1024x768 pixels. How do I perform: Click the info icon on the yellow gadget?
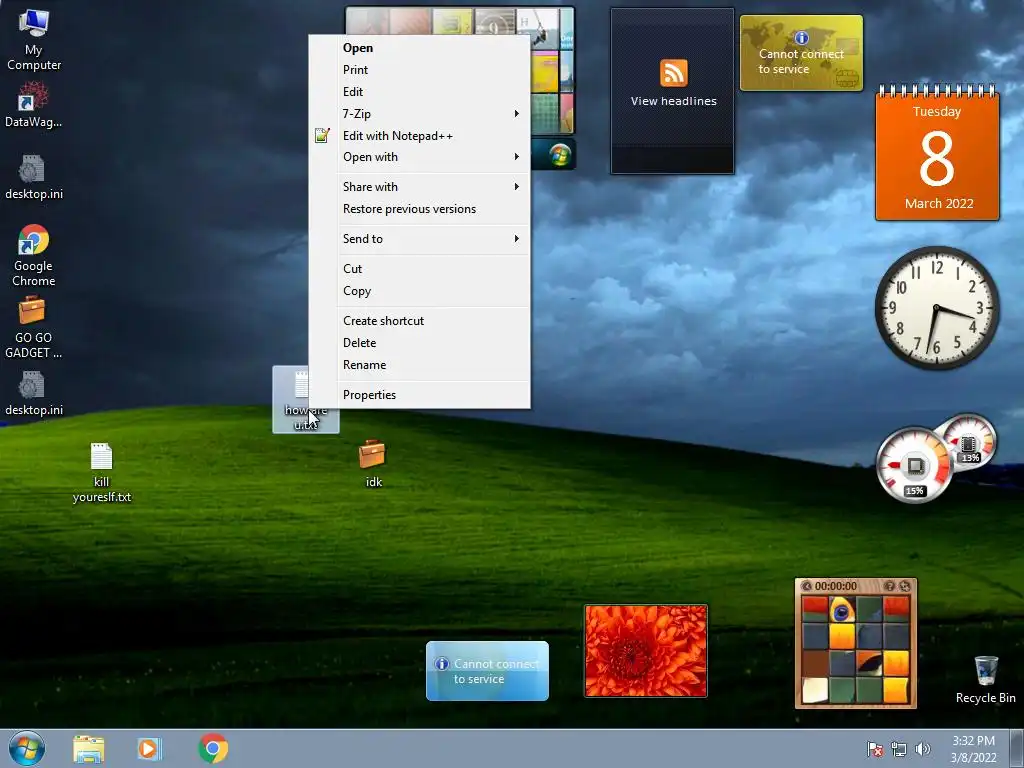click(801, 38)
